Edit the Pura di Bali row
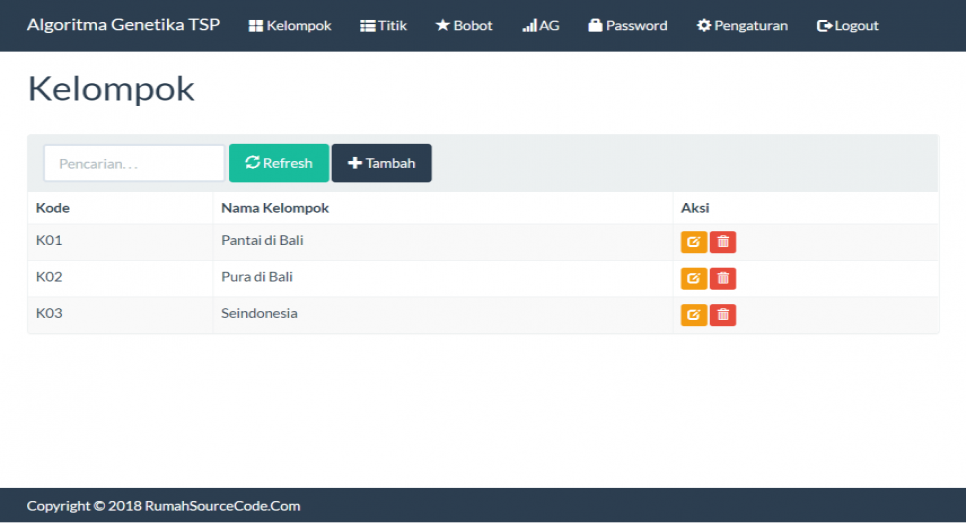The width and height of the screenshot is (966, 523). pyautogui.click(x=693, y=279)
